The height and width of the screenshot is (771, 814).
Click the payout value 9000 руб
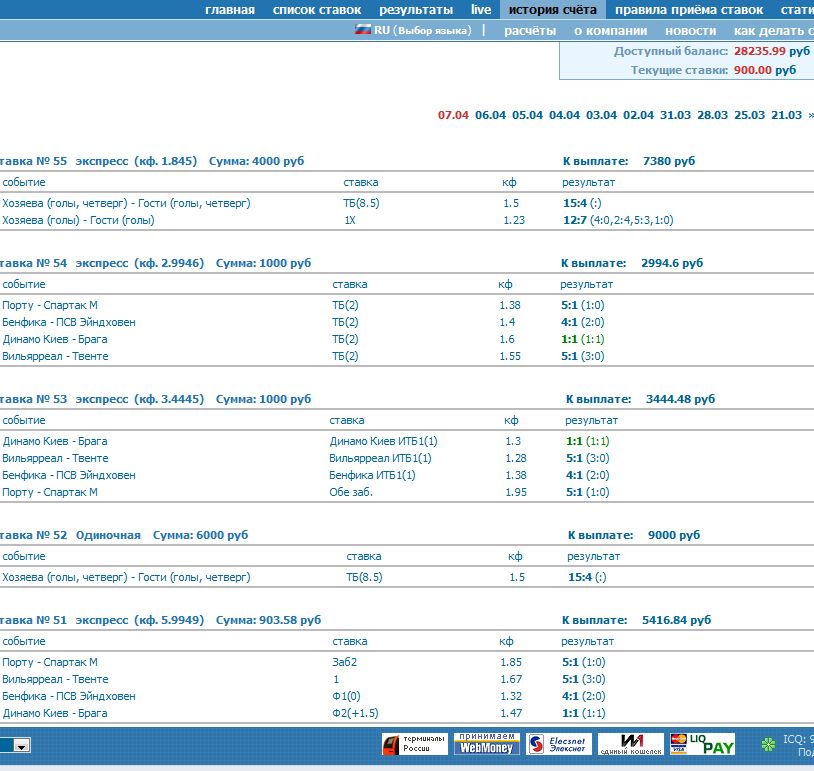click(x=674, y=535)
